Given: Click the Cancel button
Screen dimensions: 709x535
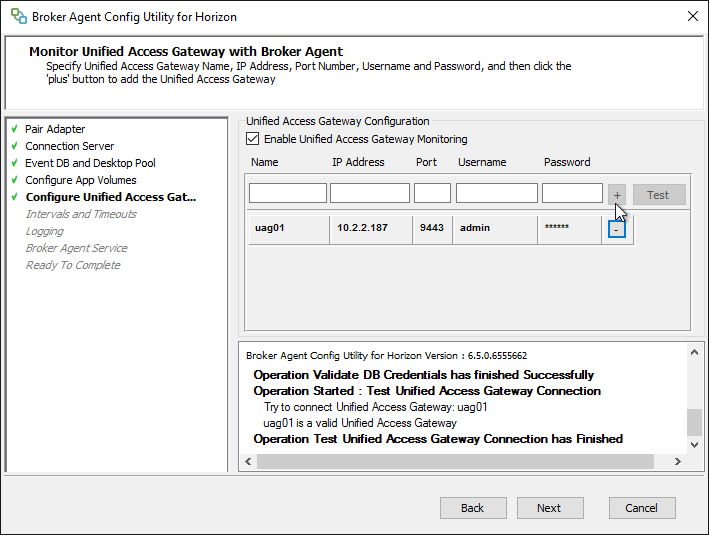Looking at the screenshot, I should [x=642, y=508].
